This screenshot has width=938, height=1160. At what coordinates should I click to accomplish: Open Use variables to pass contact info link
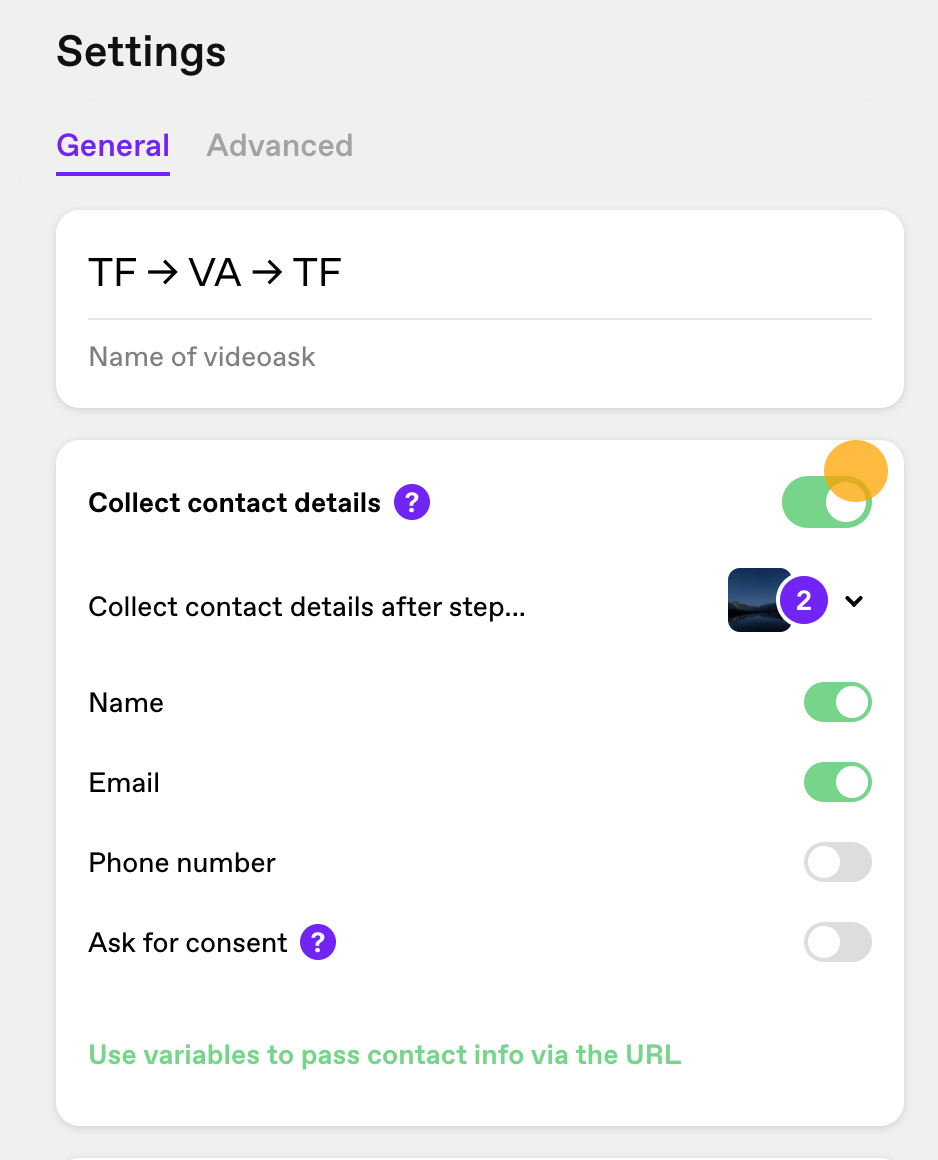(x=385, y=1054)
